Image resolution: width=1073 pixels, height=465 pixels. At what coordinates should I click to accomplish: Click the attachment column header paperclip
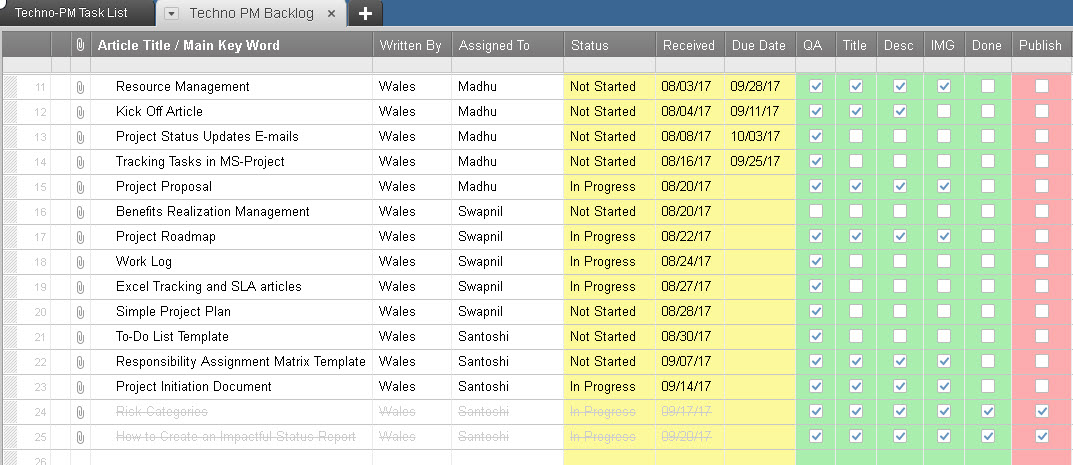[80, 45]
